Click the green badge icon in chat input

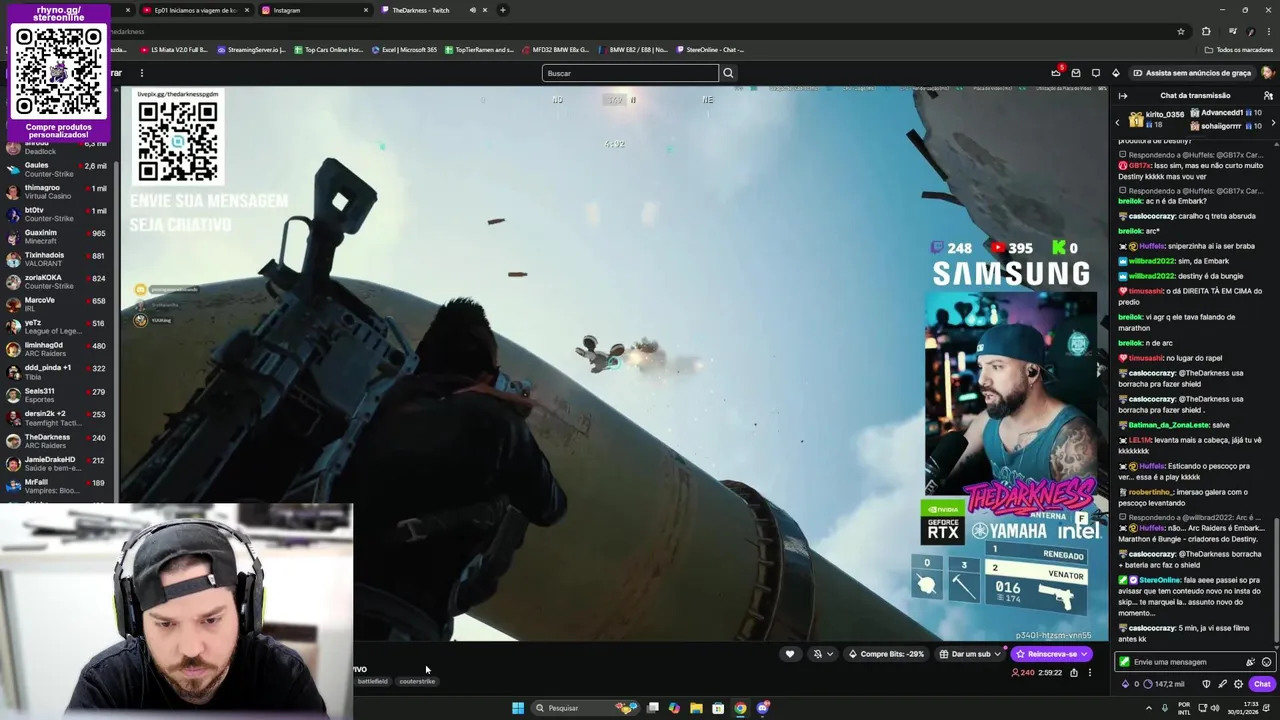[x=1125, y=662]
